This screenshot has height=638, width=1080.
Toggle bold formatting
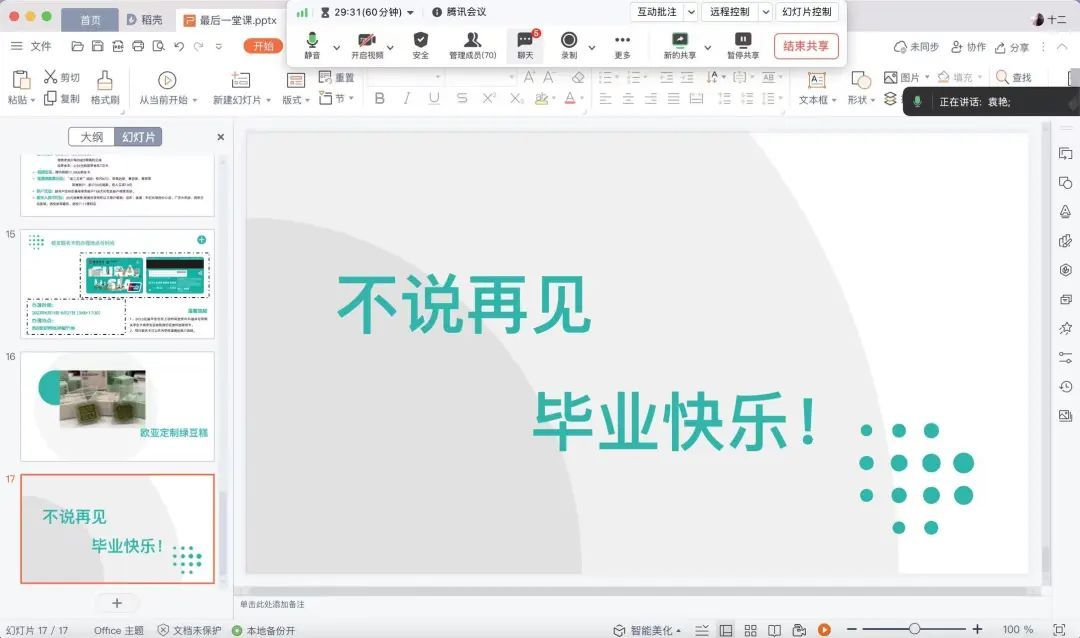[x=379, y=99]
